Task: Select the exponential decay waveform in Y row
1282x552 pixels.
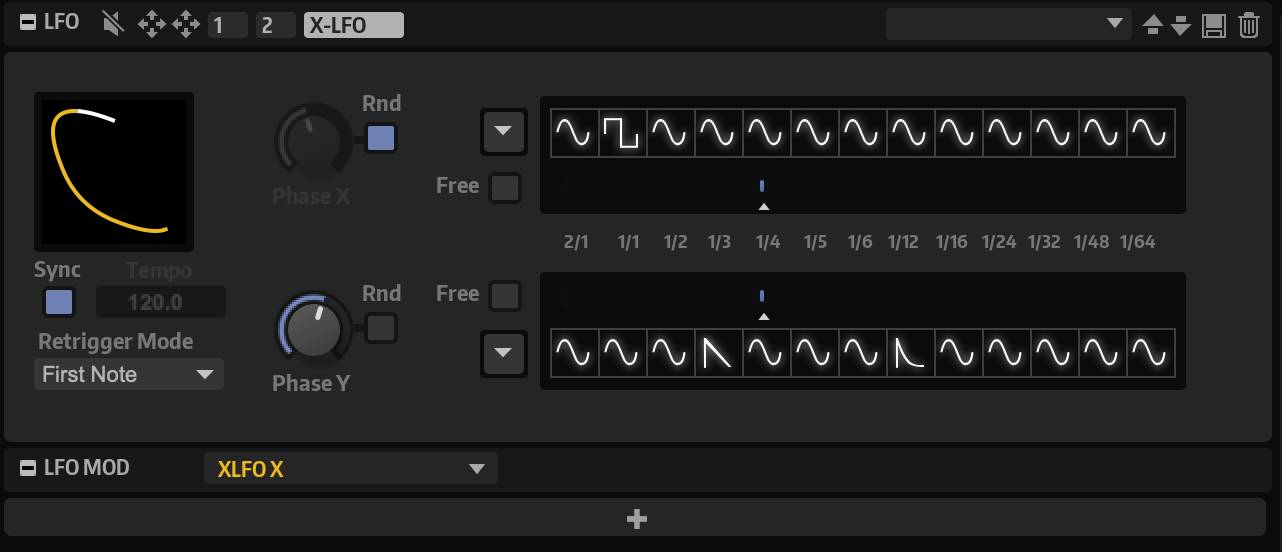Action: (910, 353)
